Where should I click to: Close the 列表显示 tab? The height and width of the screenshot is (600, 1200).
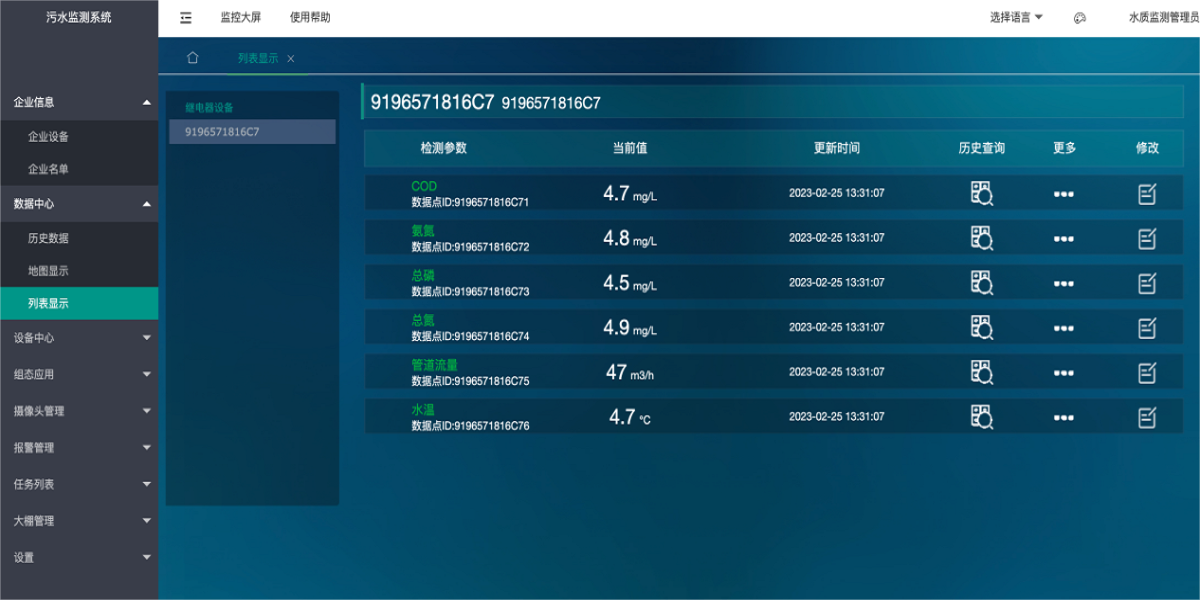tap(291, 59)
